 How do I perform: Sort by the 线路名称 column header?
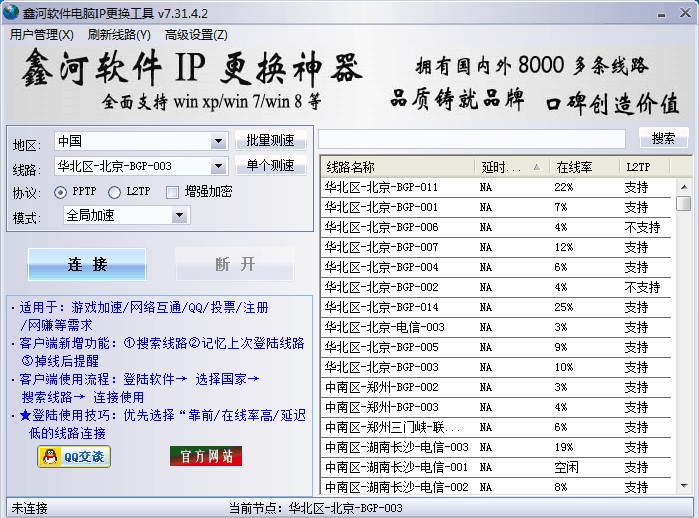click(x=398, y=167)
